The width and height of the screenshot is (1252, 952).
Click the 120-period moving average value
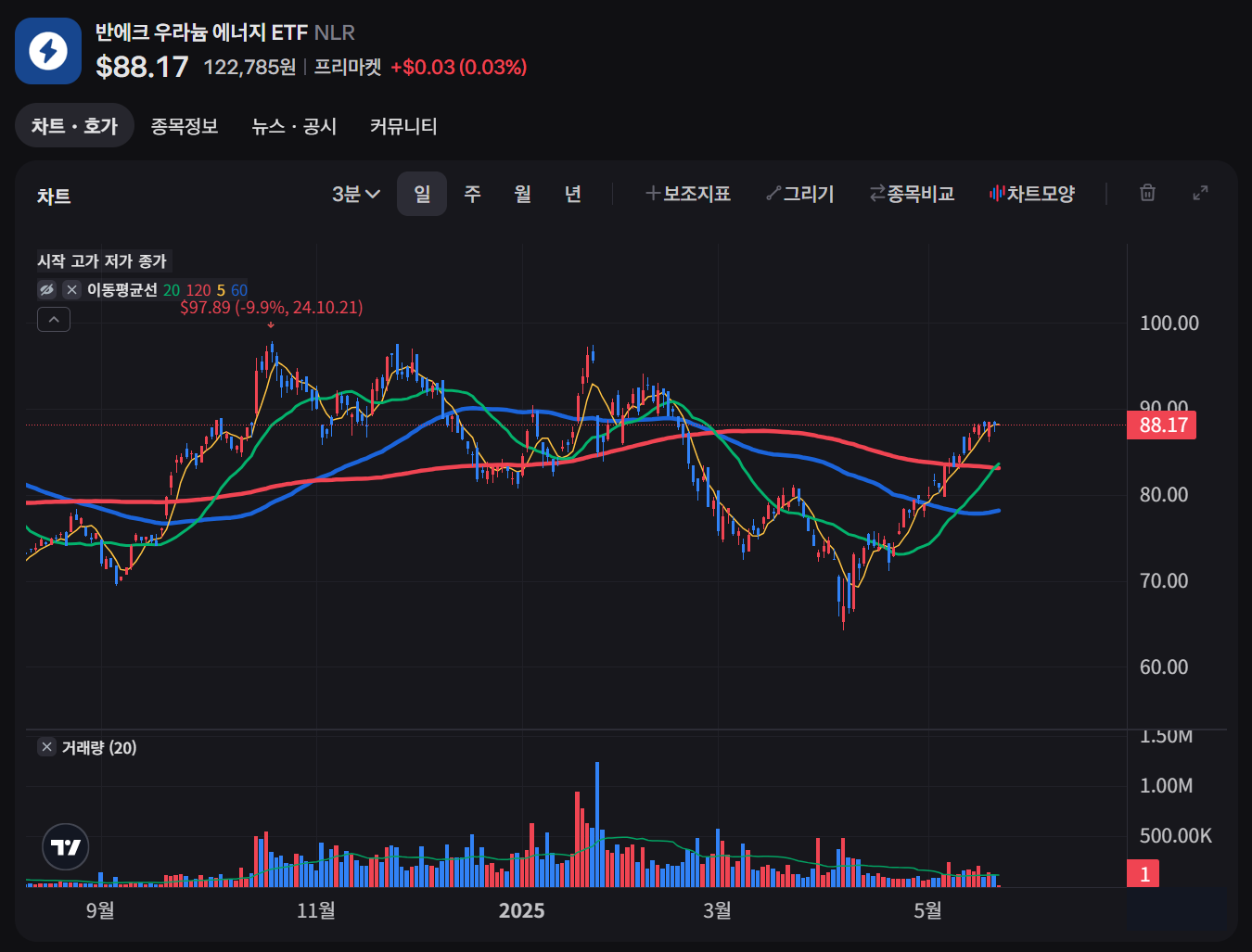198,290
